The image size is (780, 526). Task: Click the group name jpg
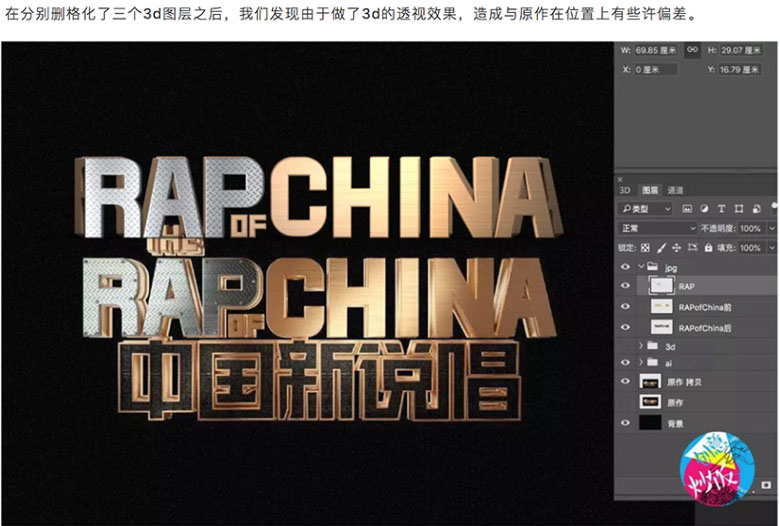click(x=671, y=268)
